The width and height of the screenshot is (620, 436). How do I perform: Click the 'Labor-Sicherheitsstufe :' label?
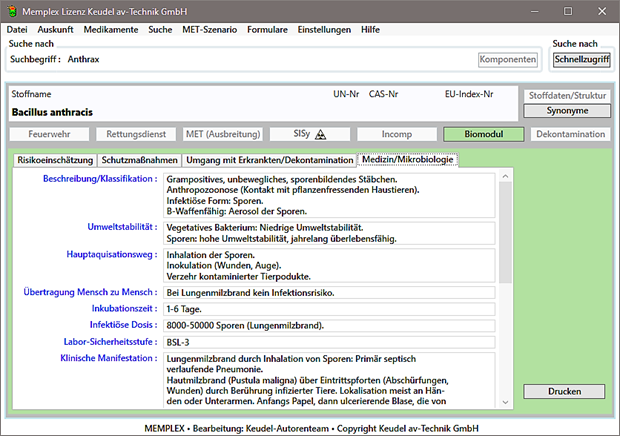pyautogui.click(x=110, y=342)
